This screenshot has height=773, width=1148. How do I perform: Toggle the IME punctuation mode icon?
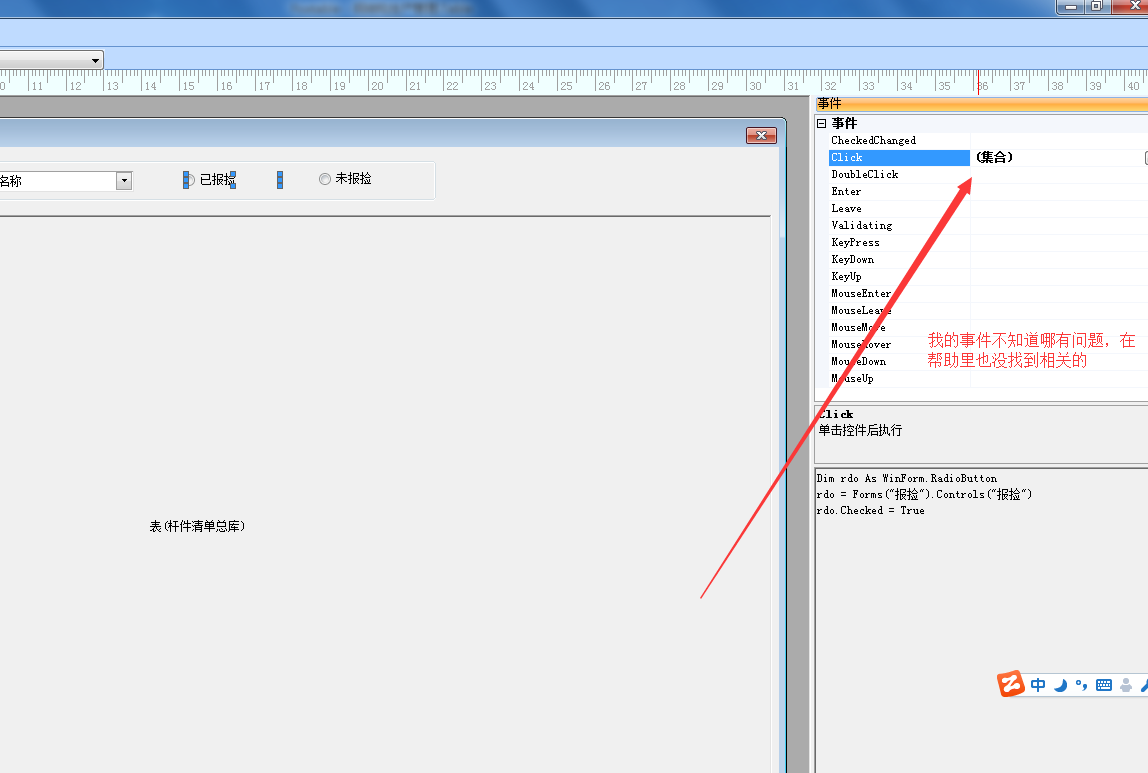pos(1081,685)
